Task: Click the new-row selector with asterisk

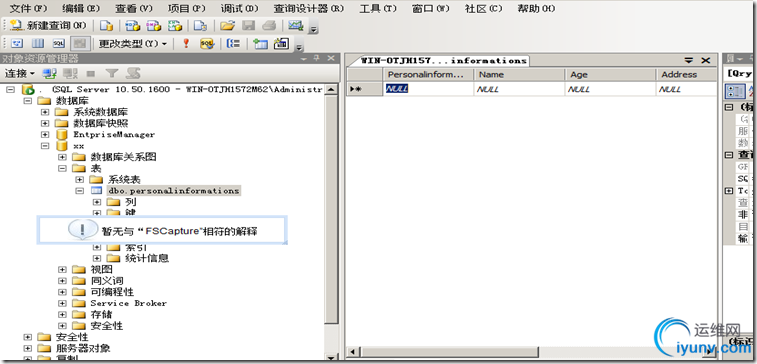Action: pos(364,89)
